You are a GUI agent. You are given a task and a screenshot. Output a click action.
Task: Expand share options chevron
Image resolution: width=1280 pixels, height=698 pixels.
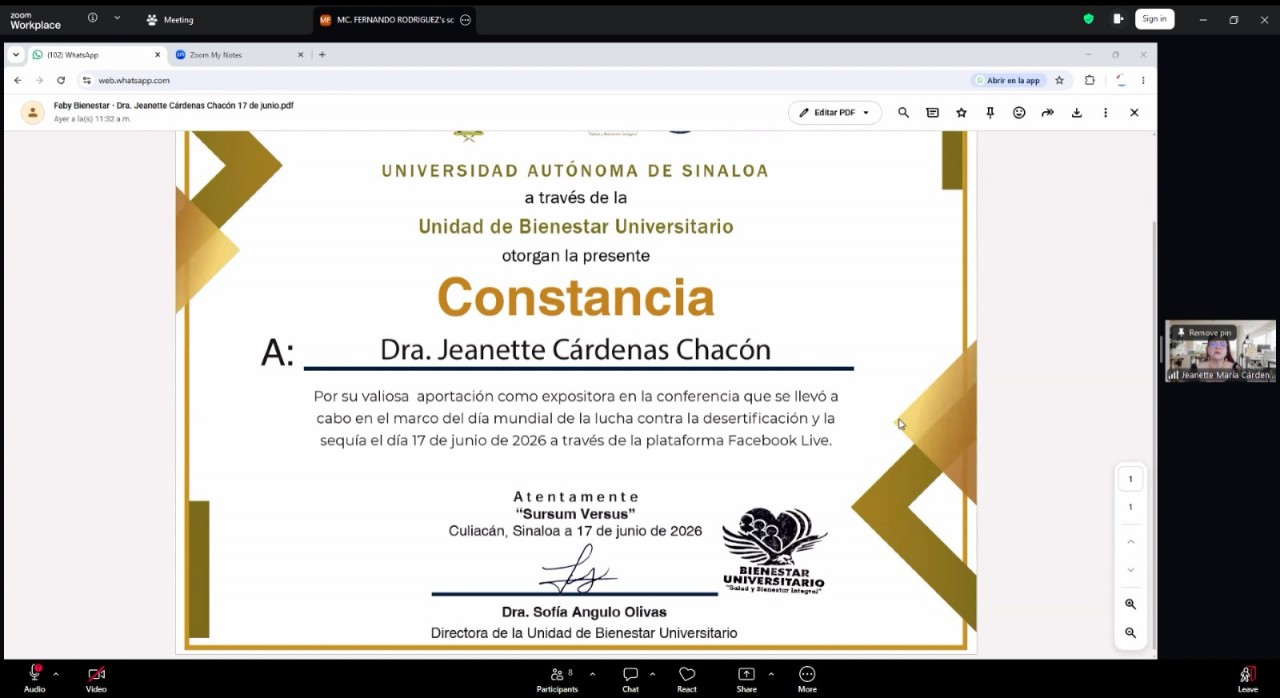[x=770, y=674]
